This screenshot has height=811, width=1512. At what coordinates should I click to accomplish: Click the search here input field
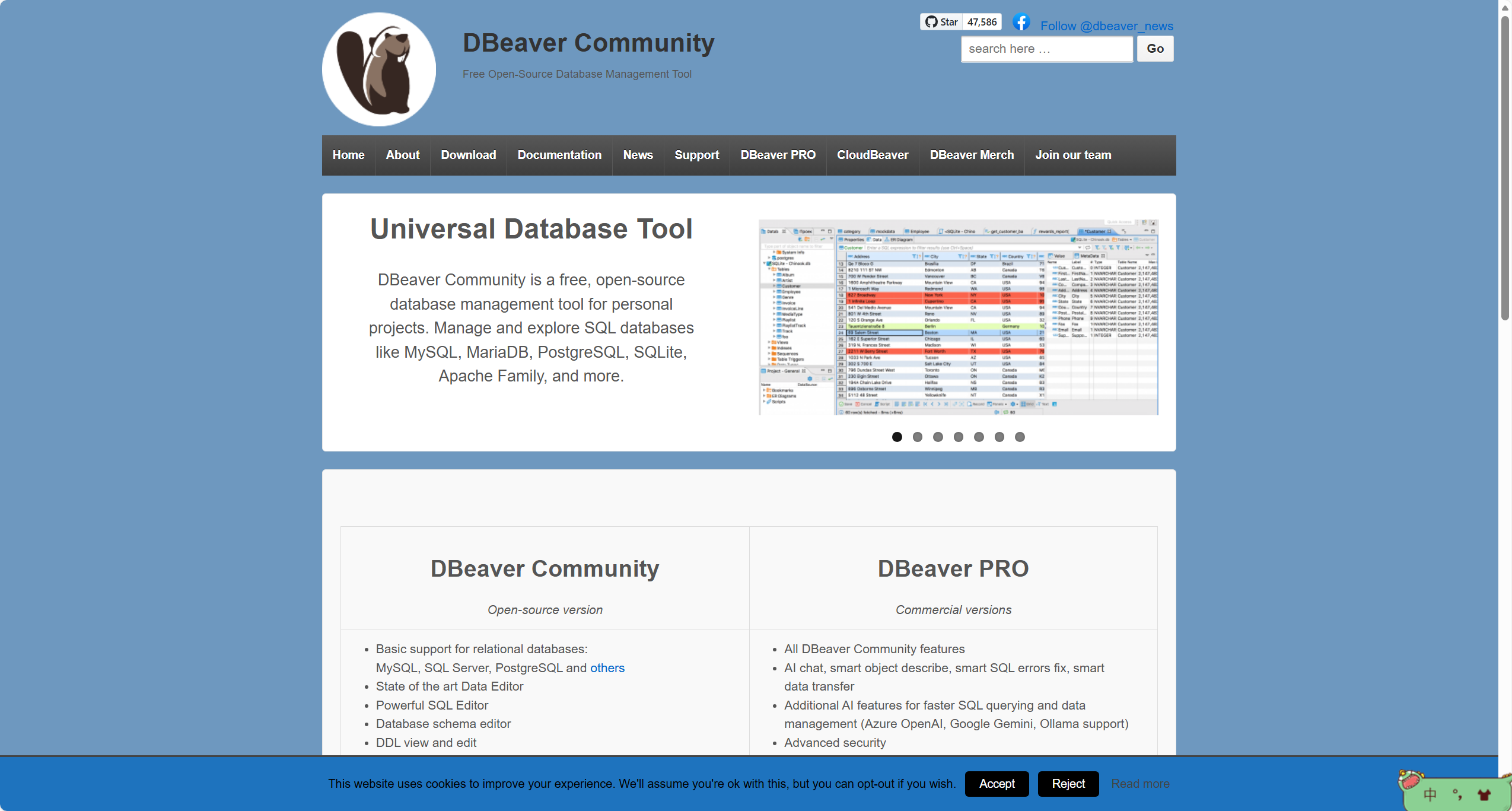click(1046, 49)
